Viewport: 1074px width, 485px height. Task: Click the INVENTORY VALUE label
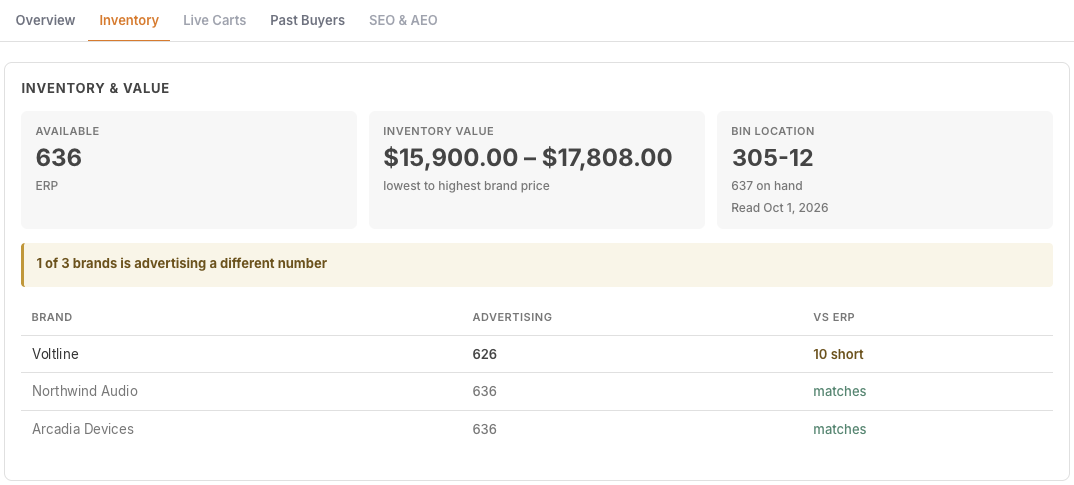(x=438, y=131)
